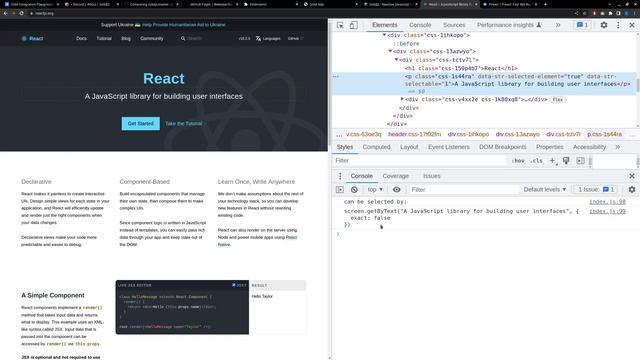Open Docs in React navigation

81,38
